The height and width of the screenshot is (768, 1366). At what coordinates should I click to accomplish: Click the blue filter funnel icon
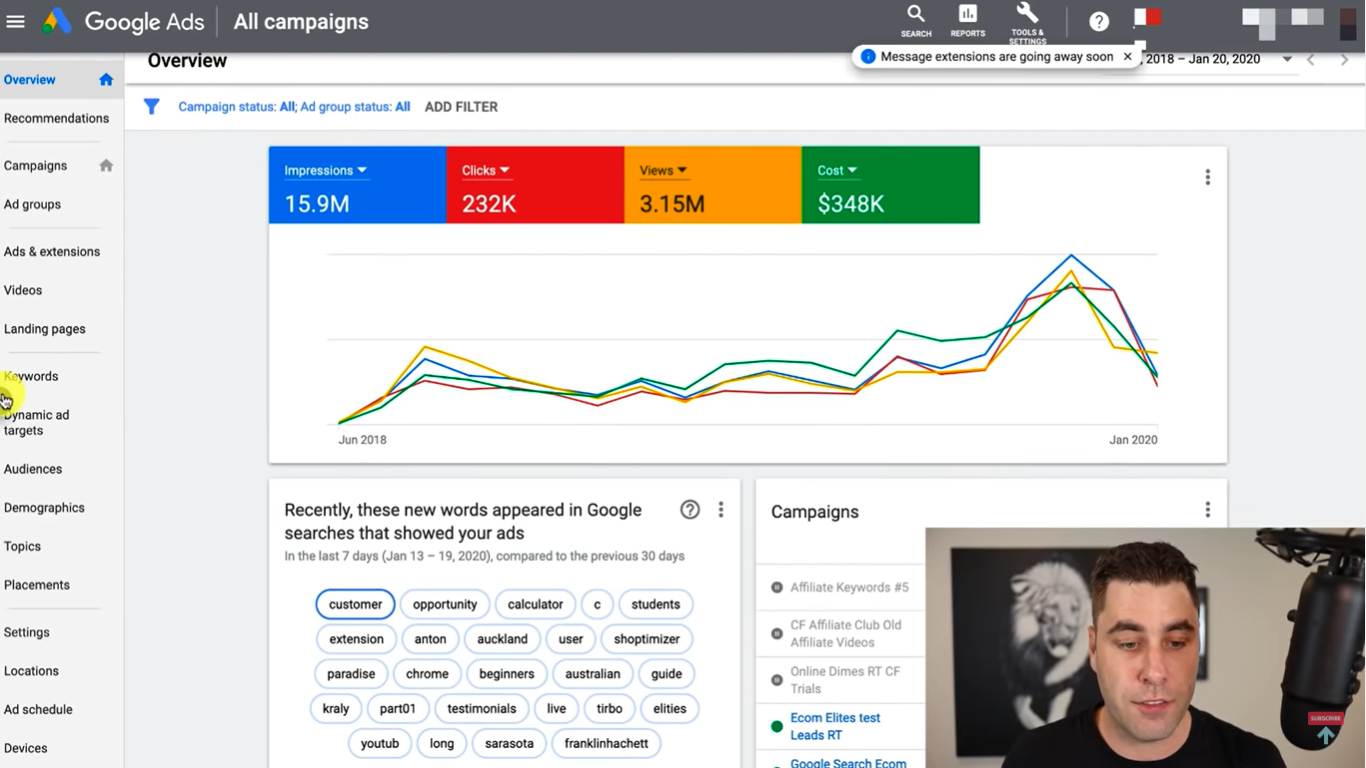(x=151, y=106)
